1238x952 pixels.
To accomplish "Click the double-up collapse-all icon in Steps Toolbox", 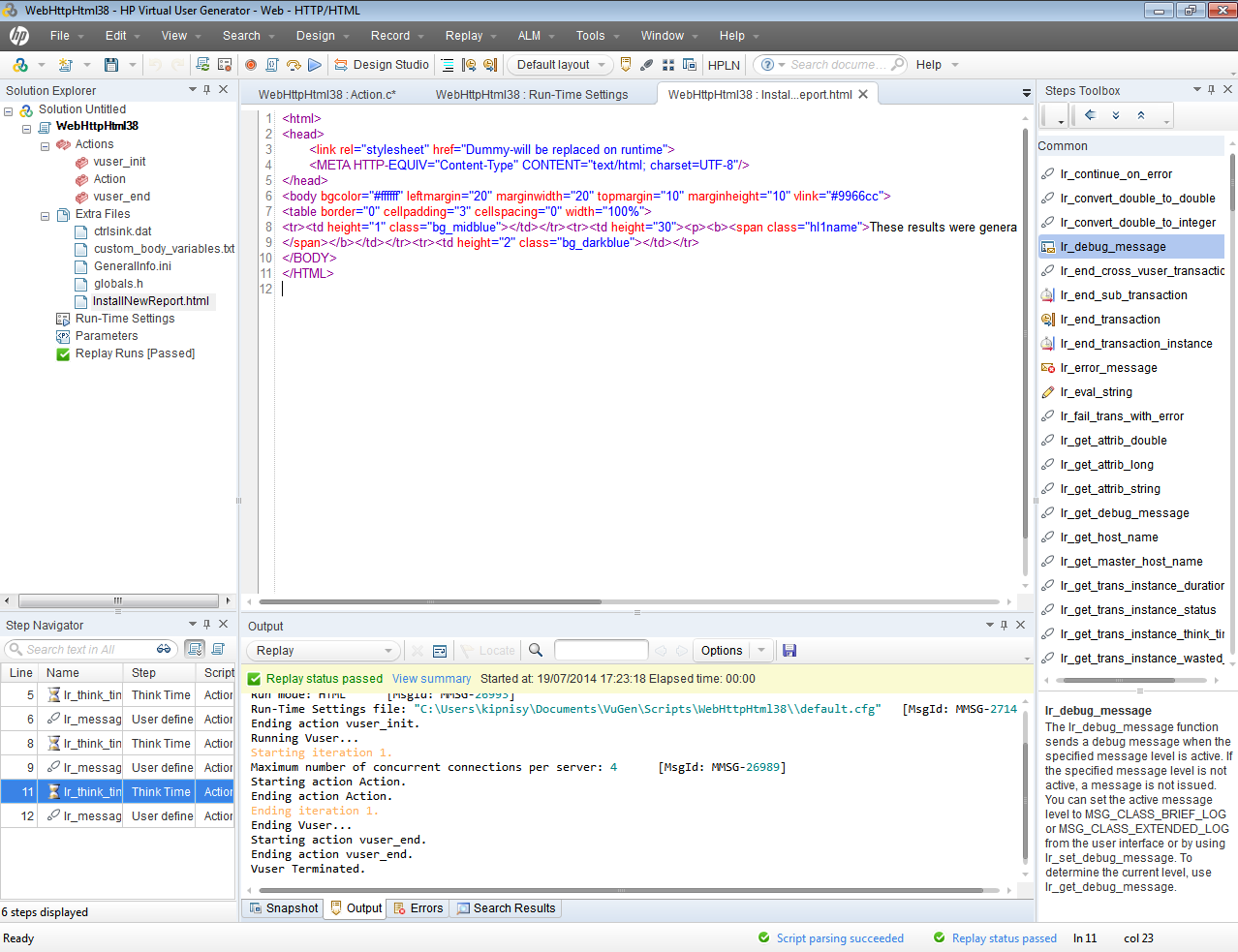I will 1141,115.
